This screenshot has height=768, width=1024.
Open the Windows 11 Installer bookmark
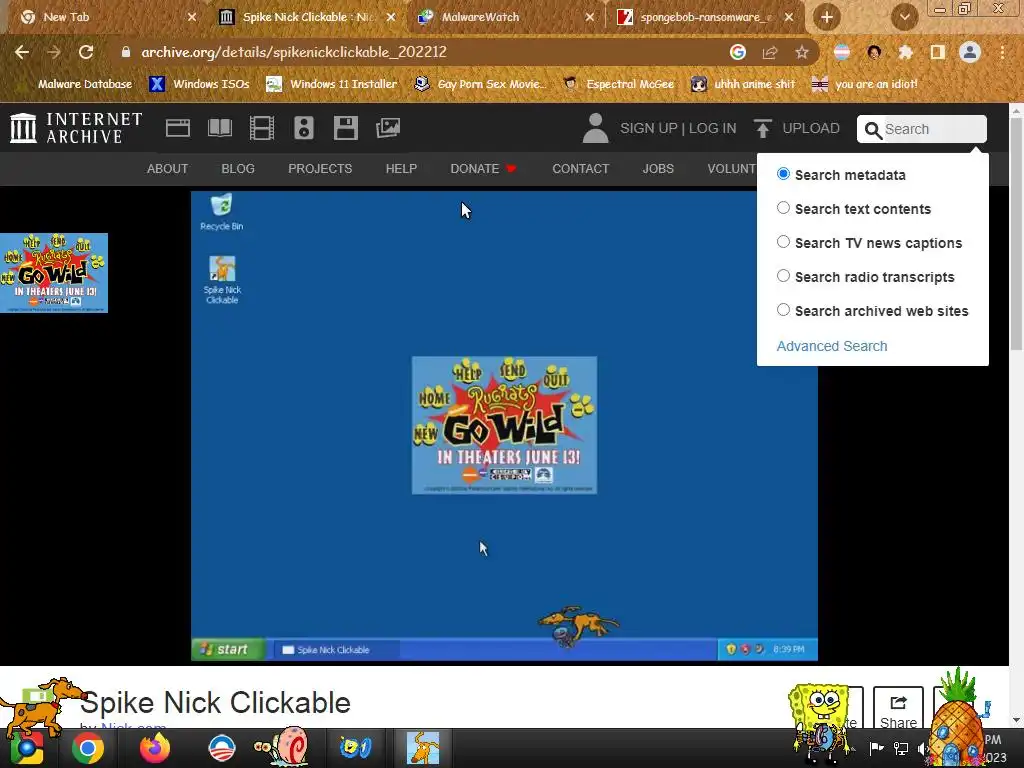(332, 84)
